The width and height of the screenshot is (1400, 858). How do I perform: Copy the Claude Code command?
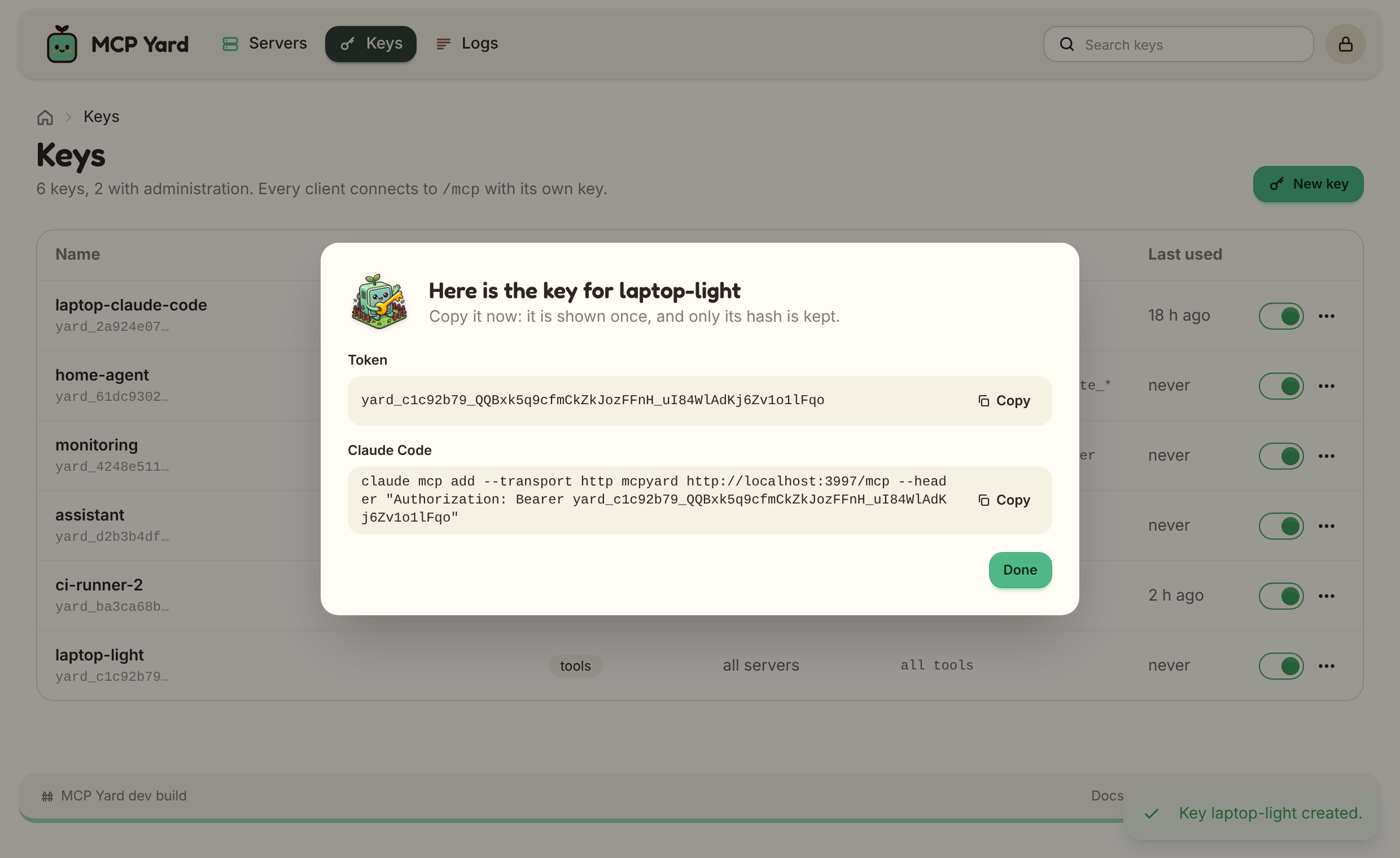[x=1004, y=500]
